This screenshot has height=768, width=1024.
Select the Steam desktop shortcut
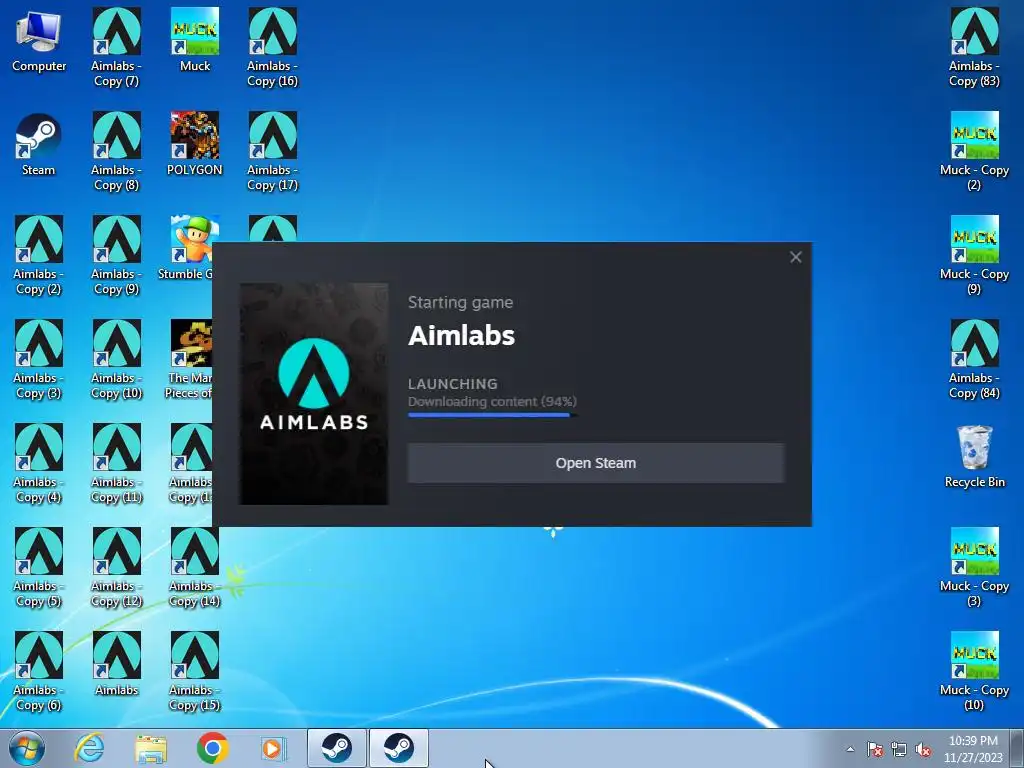pos(39,145)
